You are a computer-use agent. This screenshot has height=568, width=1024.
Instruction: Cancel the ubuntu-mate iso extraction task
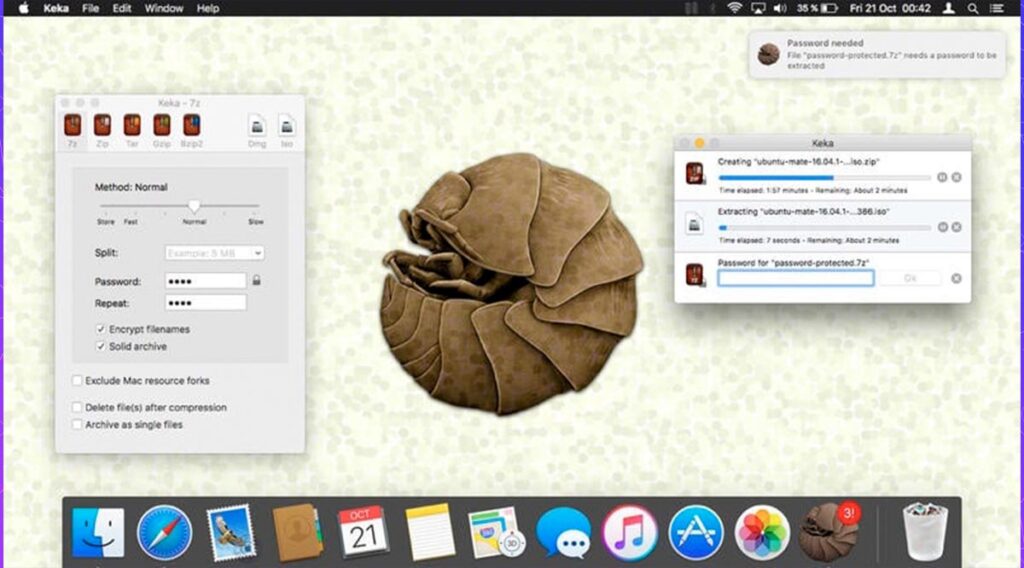tap(956, 227)
